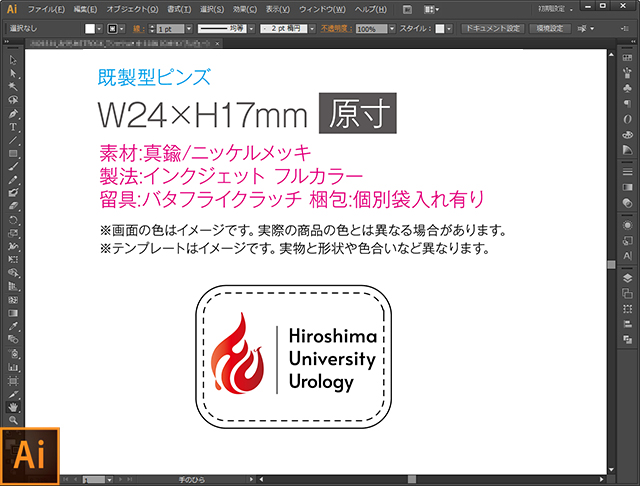Select the Perspective Grid tool
Image resolution: width=640 pixels, height=486 pixels.
pyautogui.click(x=13, y=286)
